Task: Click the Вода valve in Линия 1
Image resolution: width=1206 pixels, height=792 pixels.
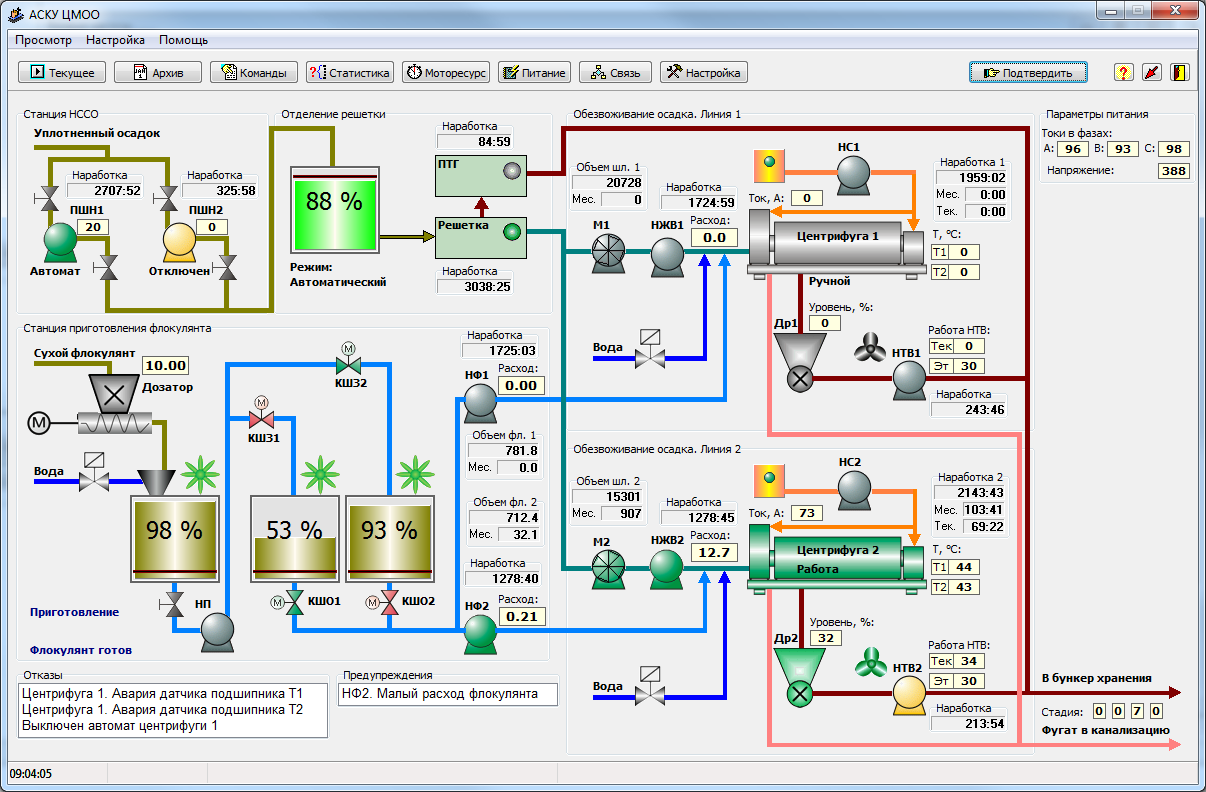Action: 650,350
